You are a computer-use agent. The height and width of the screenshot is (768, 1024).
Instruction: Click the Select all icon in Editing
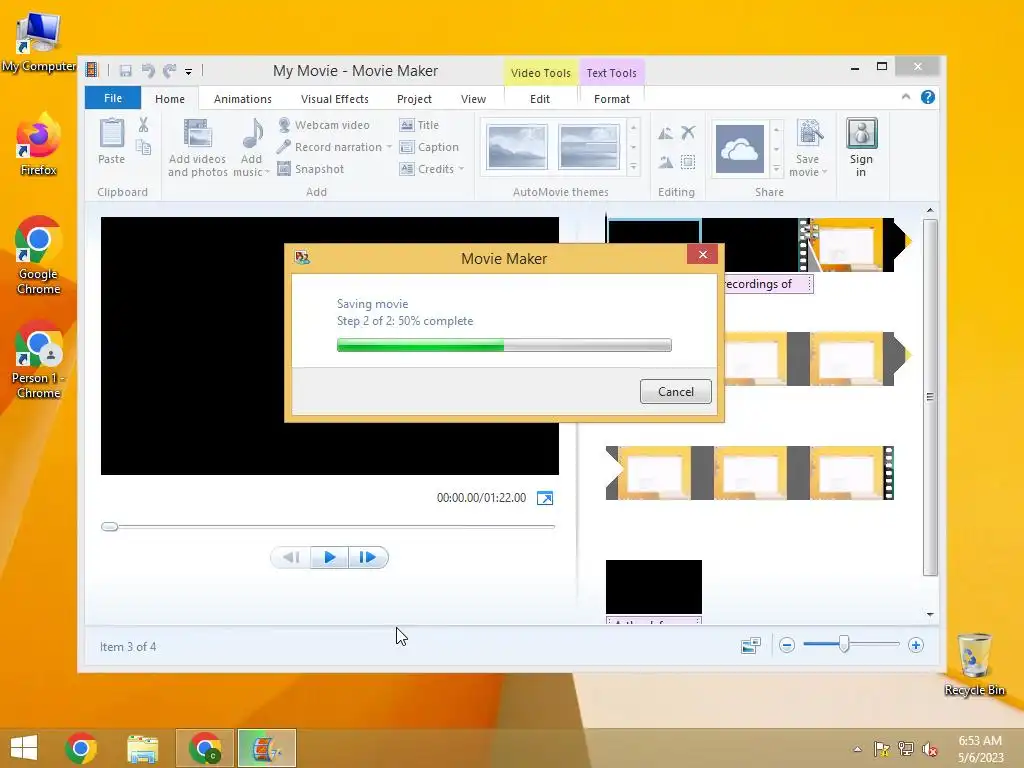(x=688, y=161)
